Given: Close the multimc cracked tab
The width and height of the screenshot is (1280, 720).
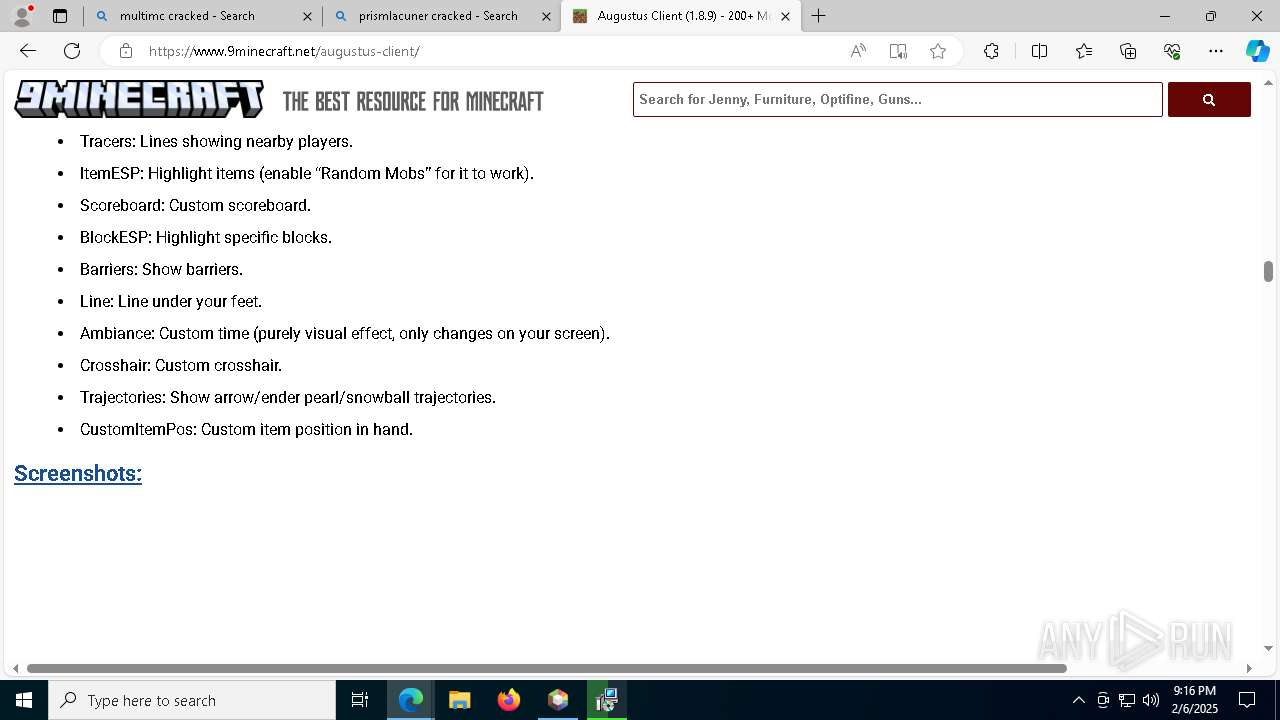Looking at the screenshot, I should [307, 16].
